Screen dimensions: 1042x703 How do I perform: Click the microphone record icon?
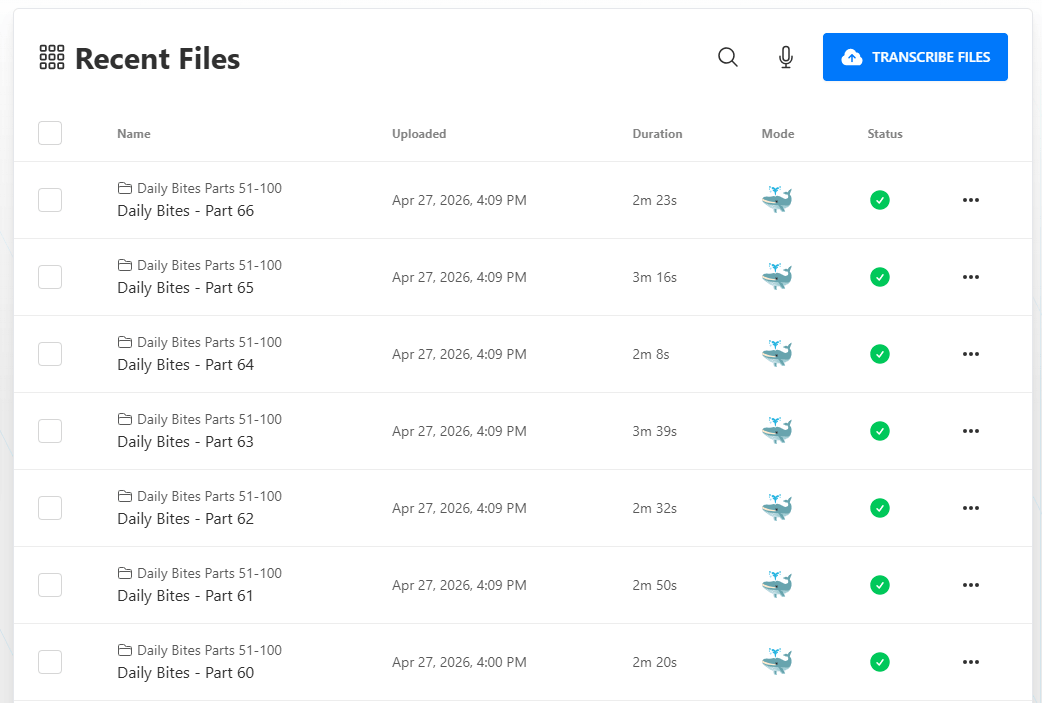coord(785,57)
